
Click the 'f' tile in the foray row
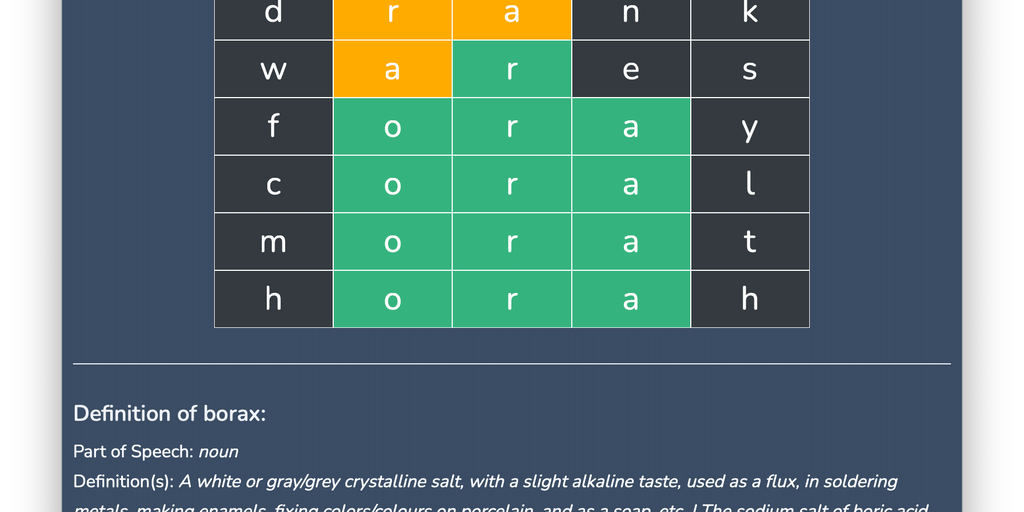tap(273, 127)
